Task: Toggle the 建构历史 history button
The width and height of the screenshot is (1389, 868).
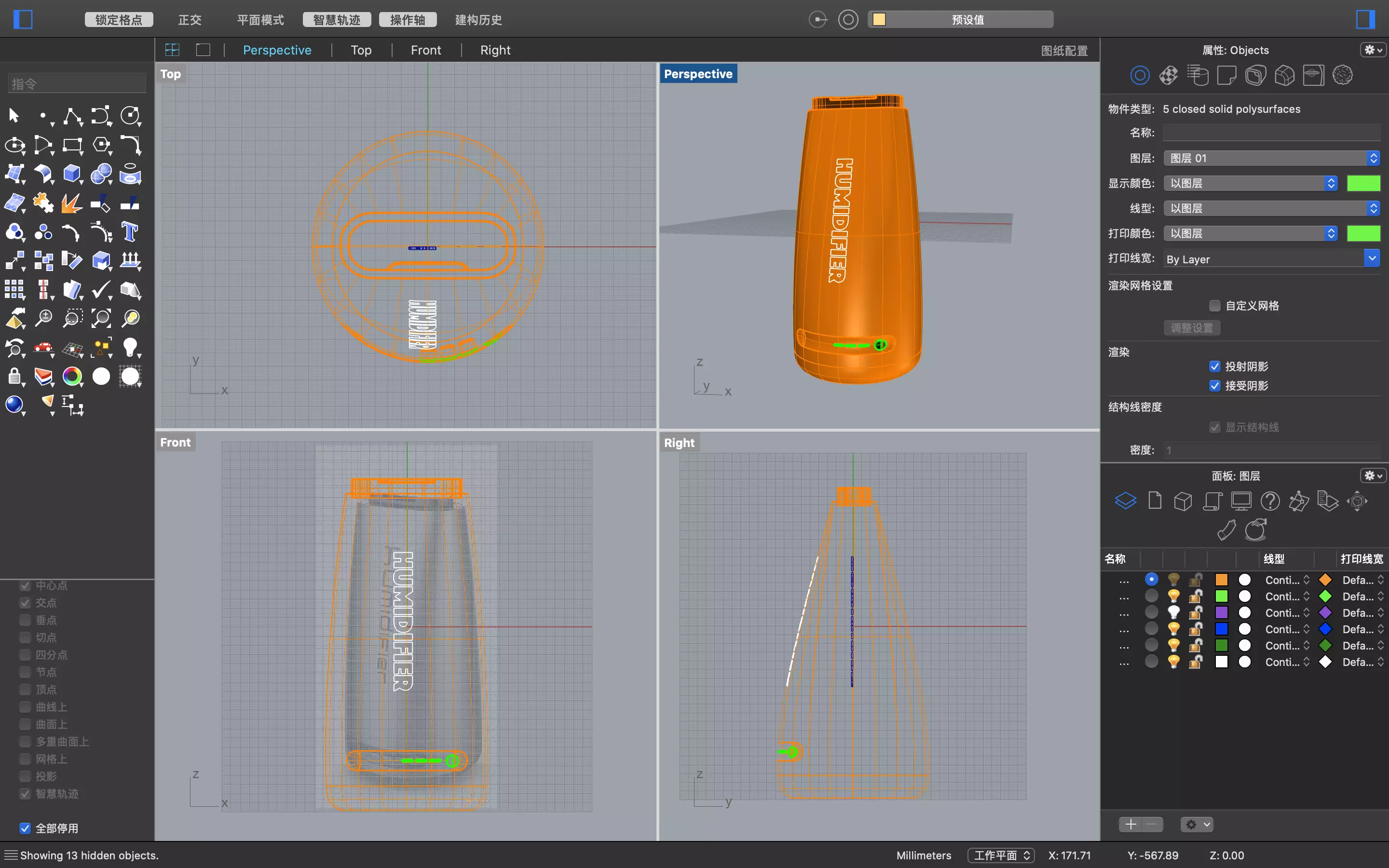Action: (x=479, y=19)
